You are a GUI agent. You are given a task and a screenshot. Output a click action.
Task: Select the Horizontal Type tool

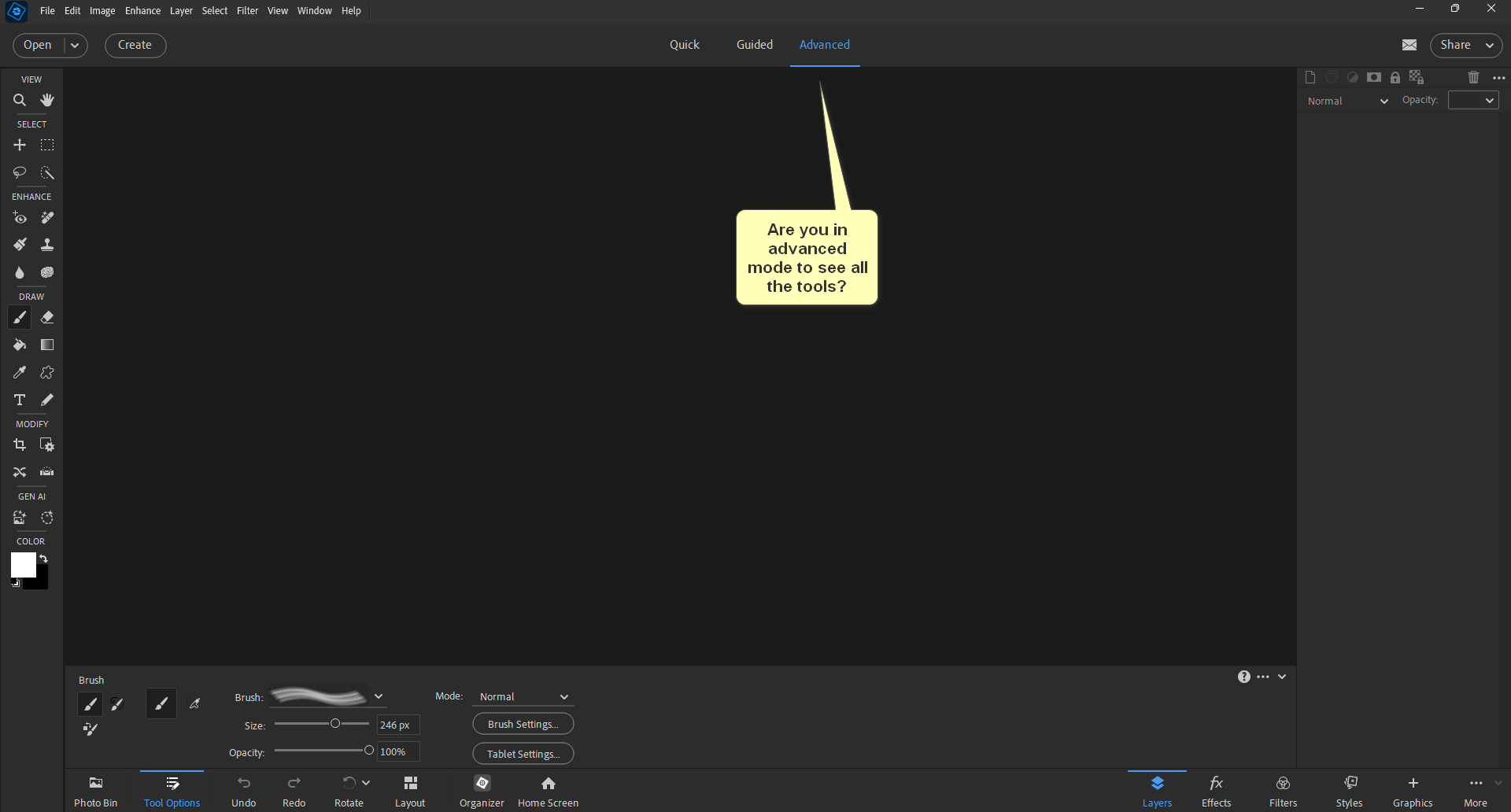point(19,400)
